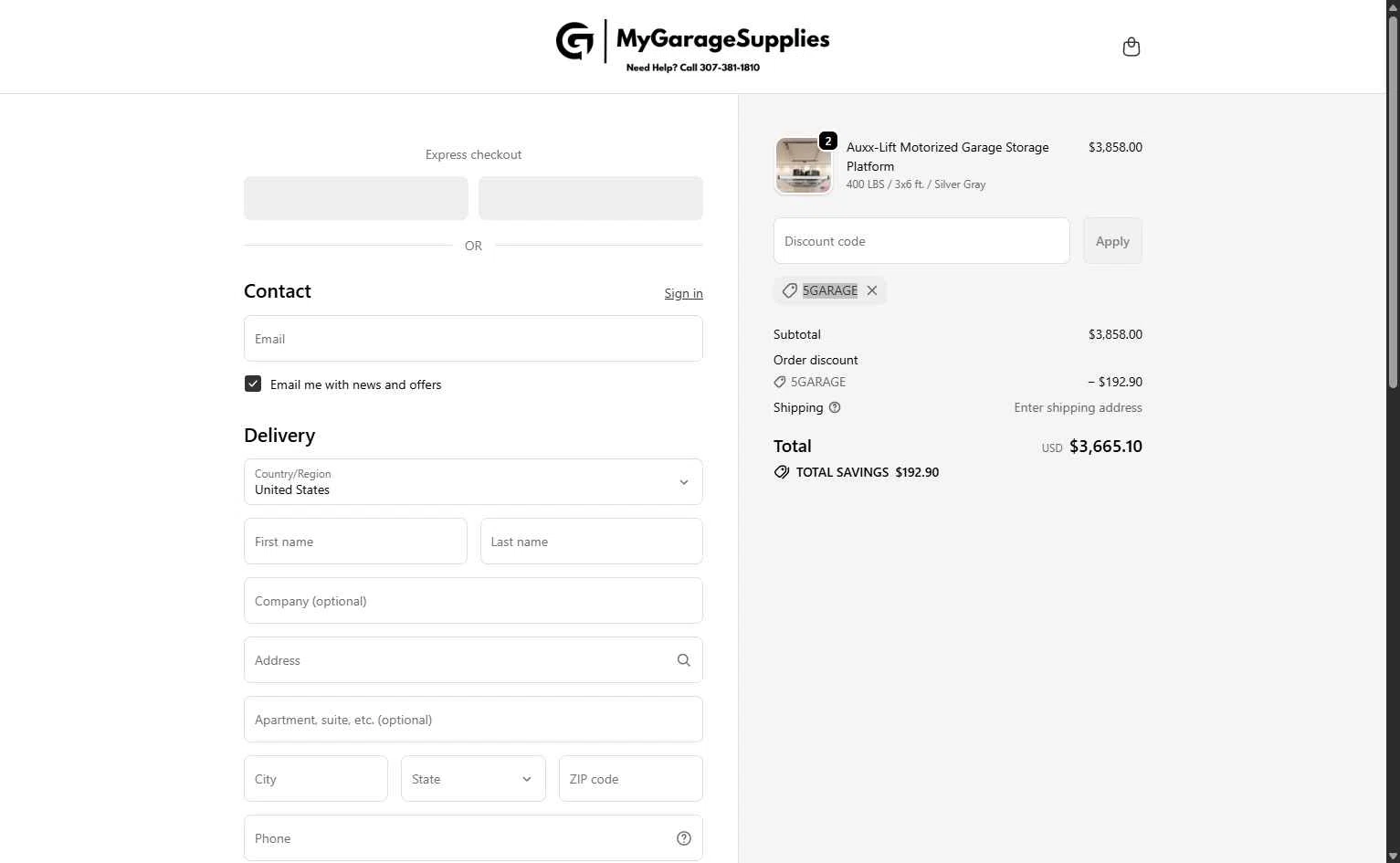The height and width of the screenshot is (863, 1400).
Task: Click the Auxx-Lift product thumbnail
Action: coord(804,165)
